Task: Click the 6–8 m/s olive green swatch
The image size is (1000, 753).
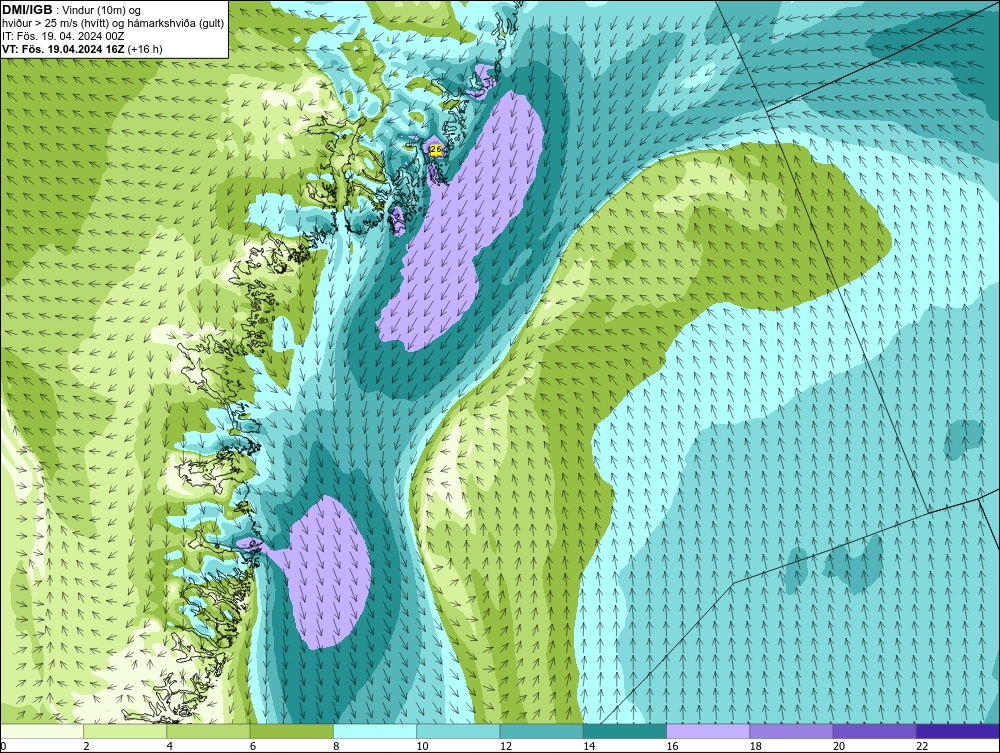Action: 291,731
